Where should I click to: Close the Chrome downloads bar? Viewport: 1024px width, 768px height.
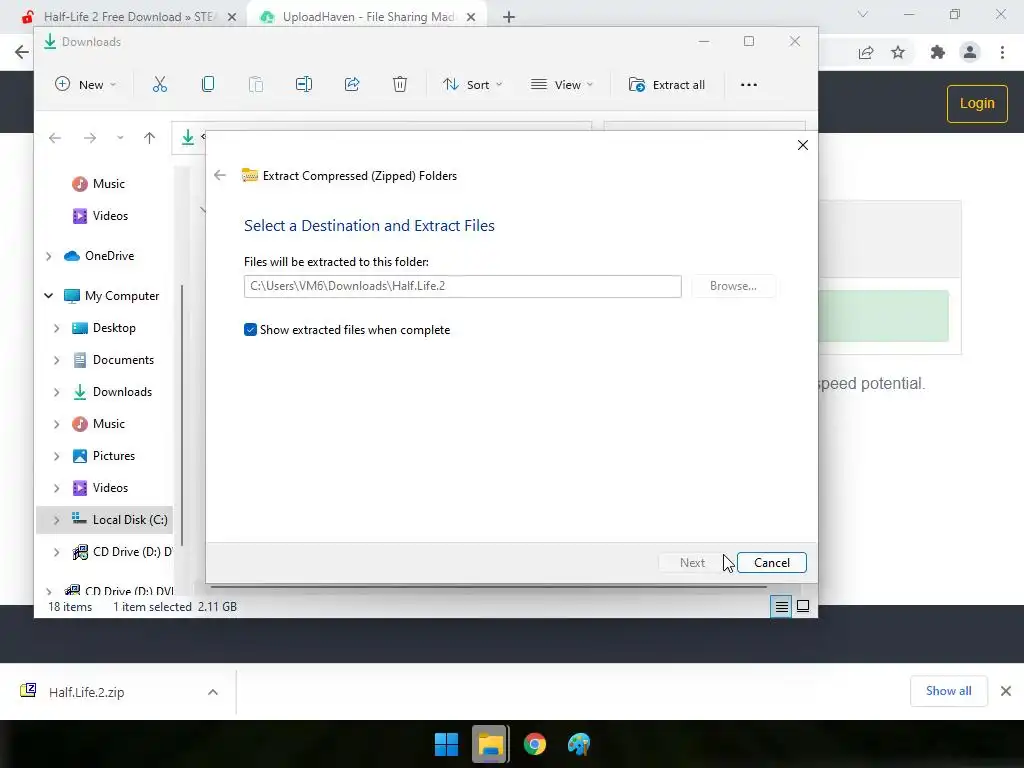1006,691
